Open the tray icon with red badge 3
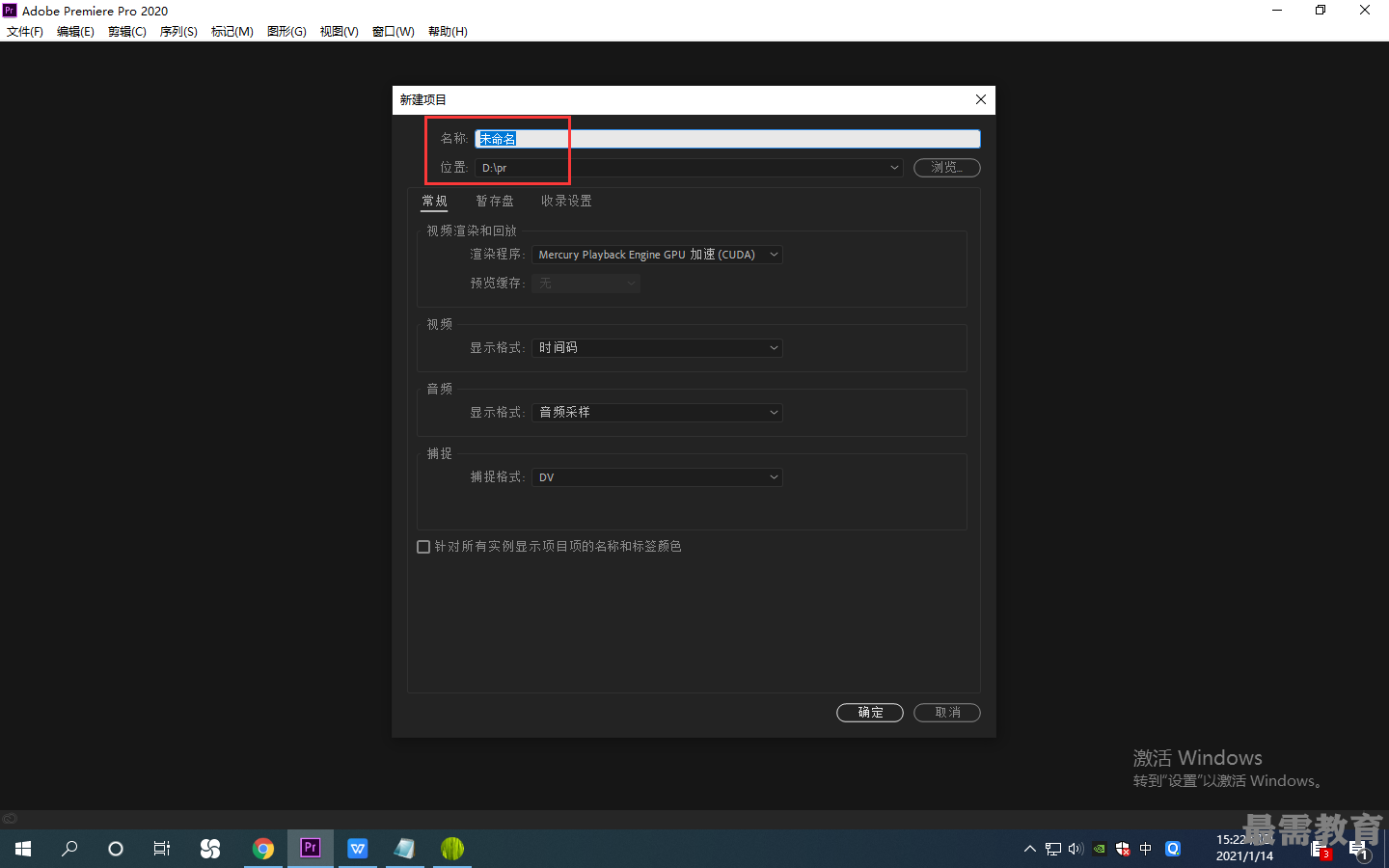The image size is (1389, 868). pos(1321,850)
